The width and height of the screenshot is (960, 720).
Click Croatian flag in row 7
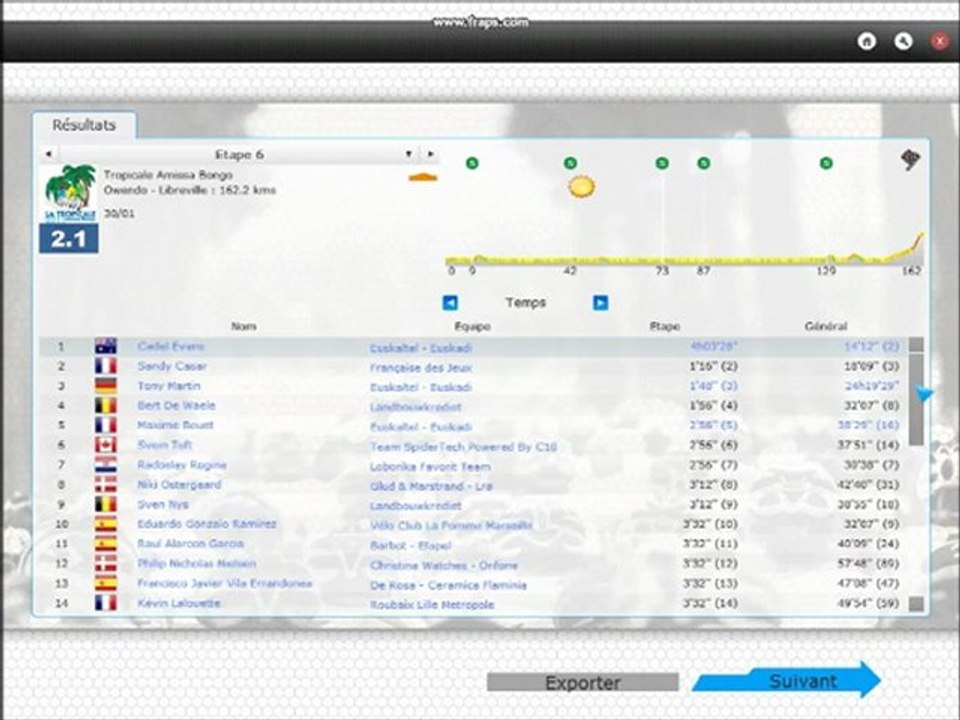click(x=105, y=465)
